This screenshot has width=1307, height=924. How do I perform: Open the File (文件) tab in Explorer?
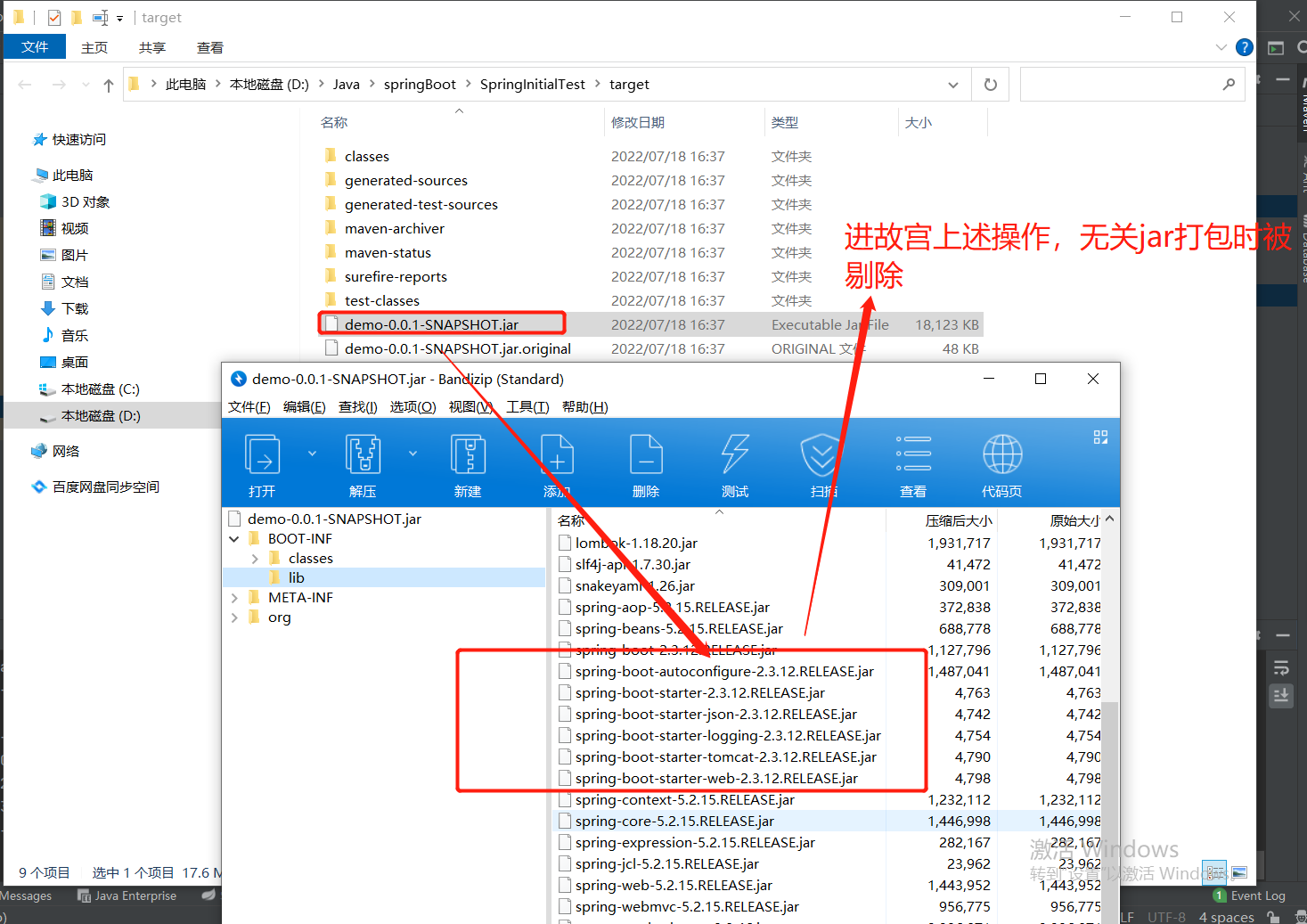click(x=35, y=46)
